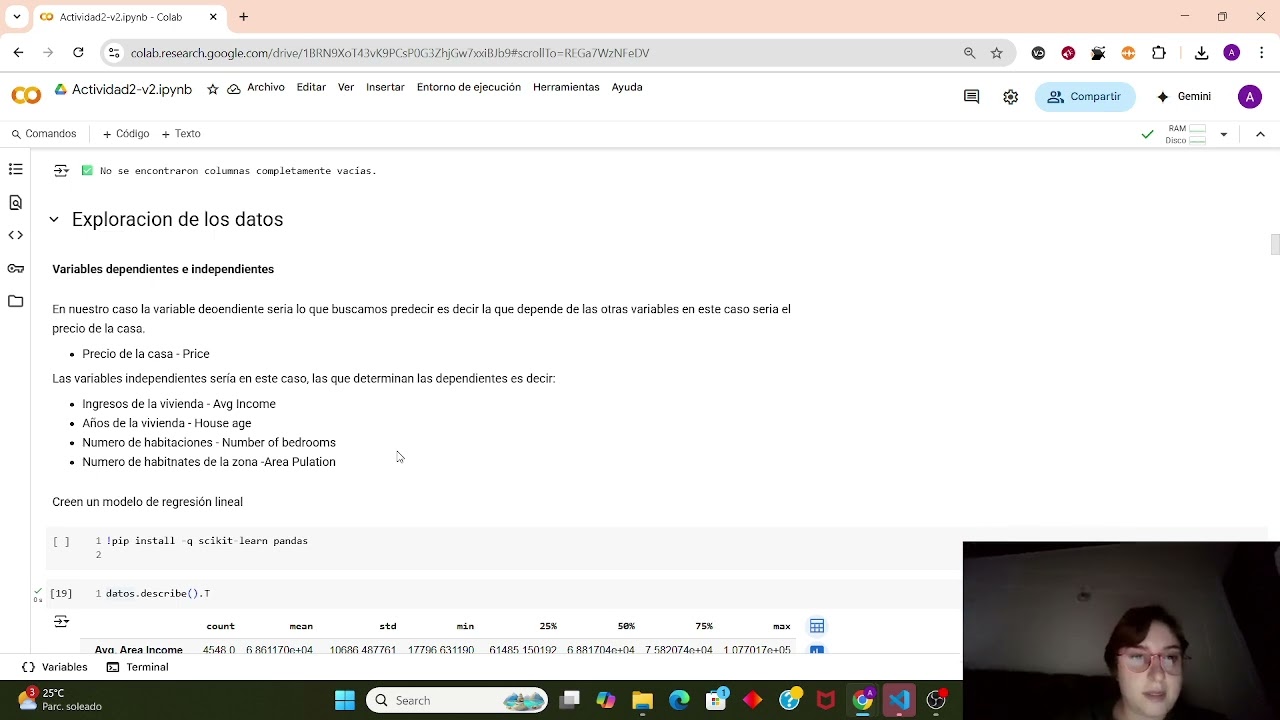
Task: Click the RAM and Disco usage indicator
Action: [1186, 134]
